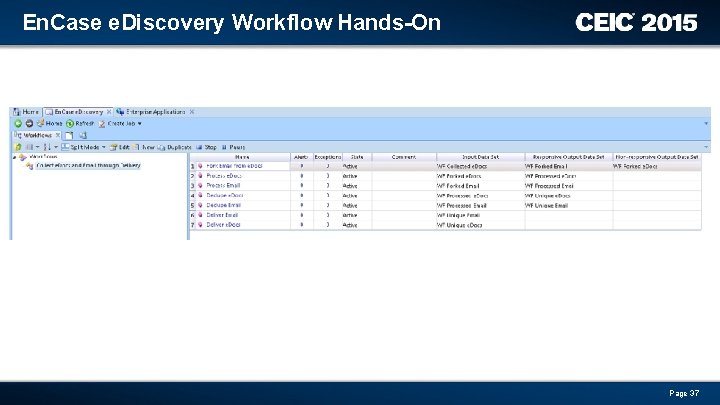Viewport: 720px width, 405px height.
Task: Select the 'Dedupe Email' job name
Action: 224,205
